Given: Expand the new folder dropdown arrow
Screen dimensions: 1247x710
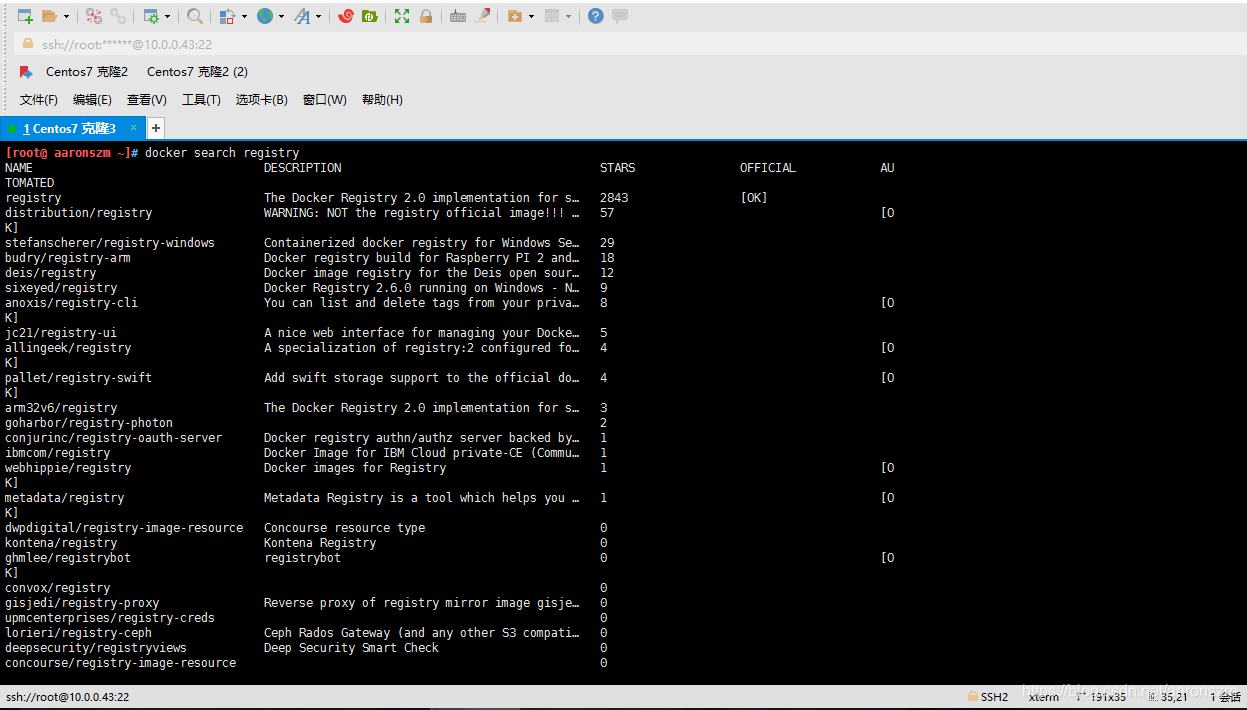Looking at the screenshot, I should tap(531, 16).
